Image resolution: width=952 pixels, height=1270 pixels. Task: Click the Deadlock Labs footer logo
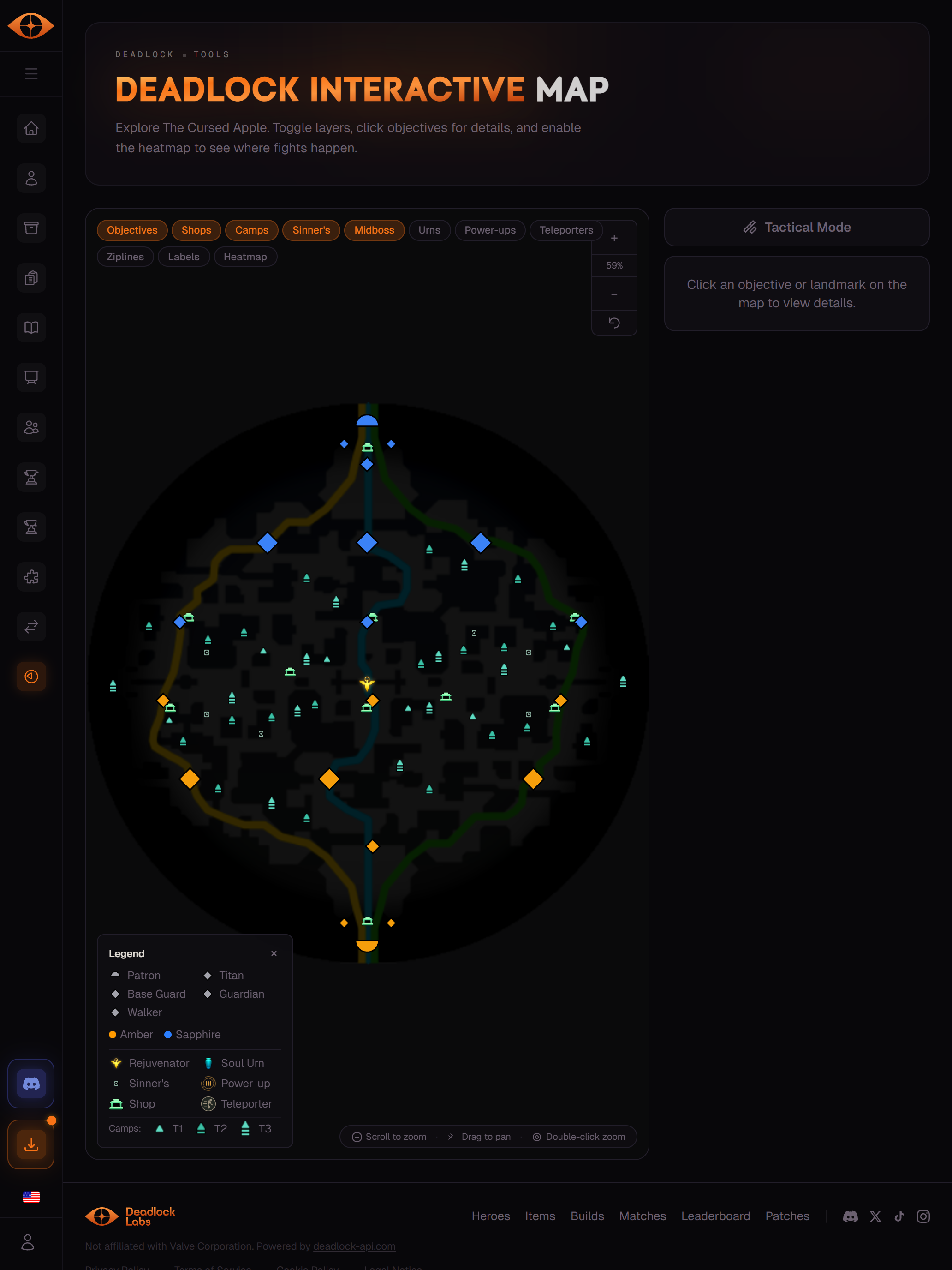pyautogui.click(x=130, y=1216)
